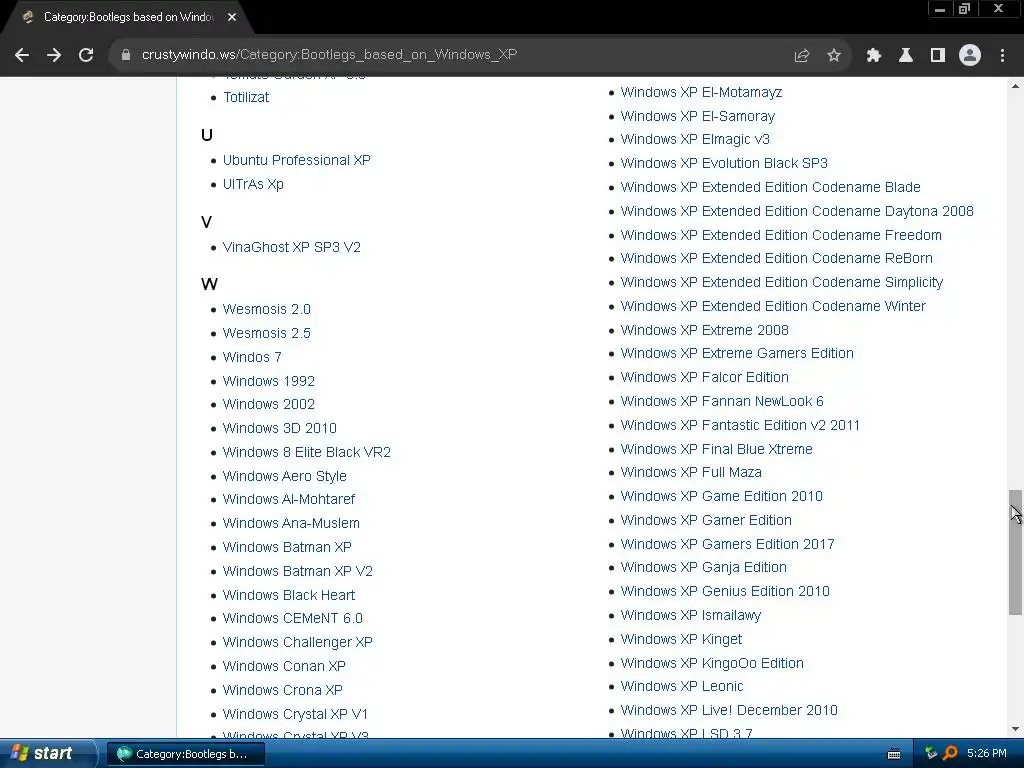The image size is (1024, 768).
Task: Open the Windows Challenger XP link
Action: point(297,642)
